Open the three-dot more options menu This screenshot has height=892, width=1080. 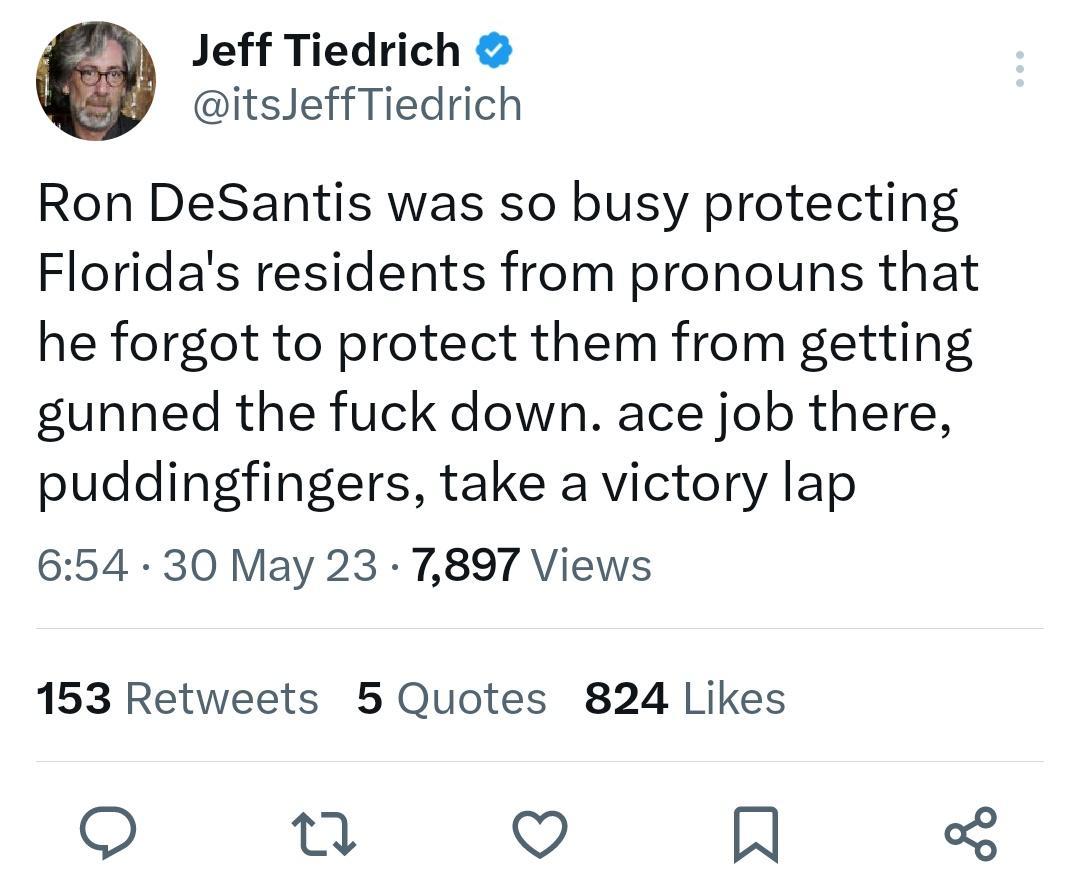[1020, 68]
